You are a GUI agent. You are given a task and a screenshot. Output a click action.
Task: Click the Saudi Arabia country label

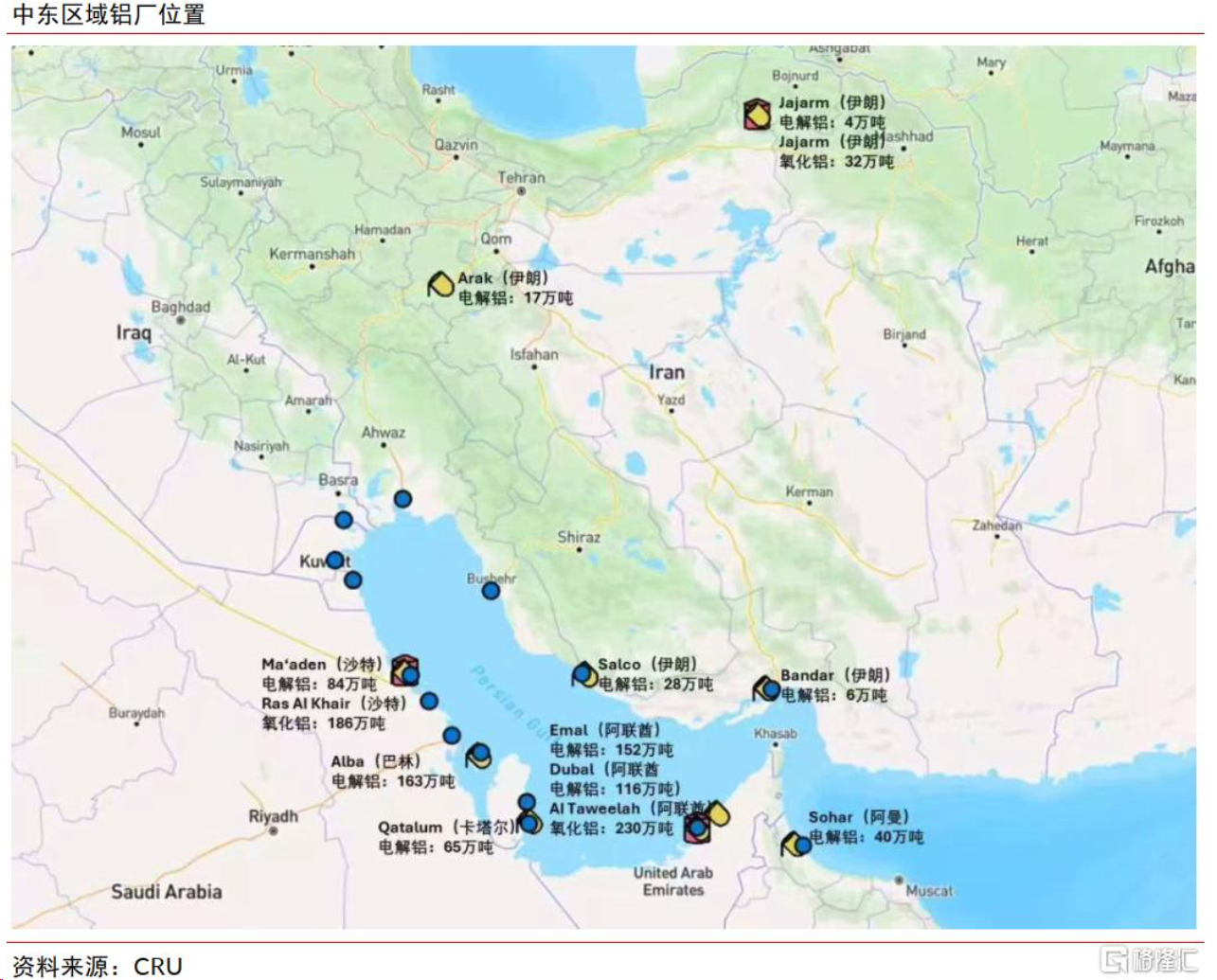coord(167,891)
